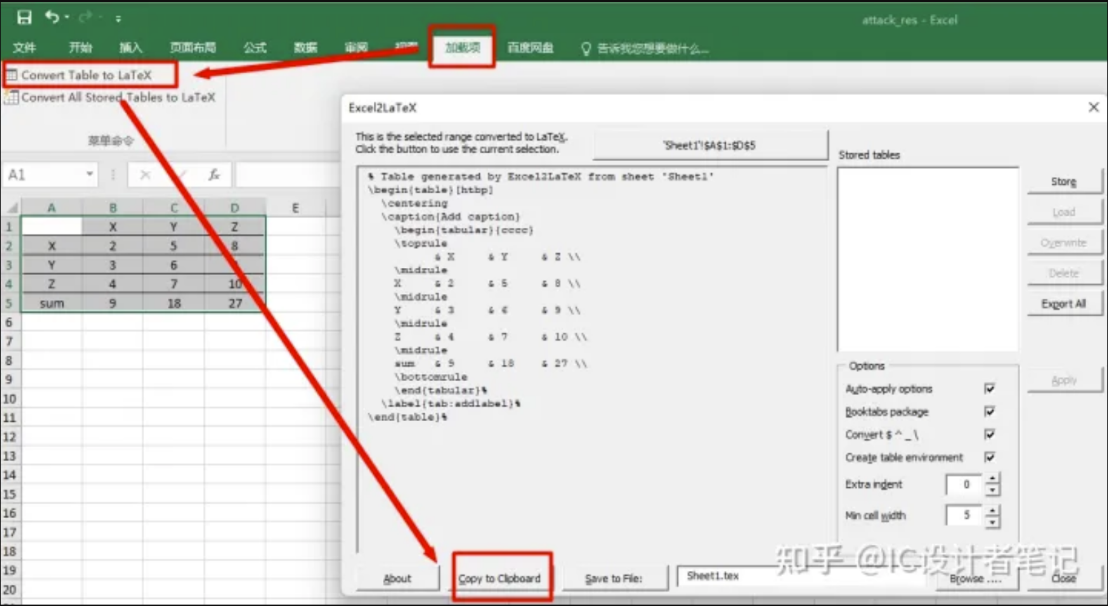The image size is (1108, 606).
Task: Run Convert Table to LaTeX command
Action: click(x=86, y=75)
